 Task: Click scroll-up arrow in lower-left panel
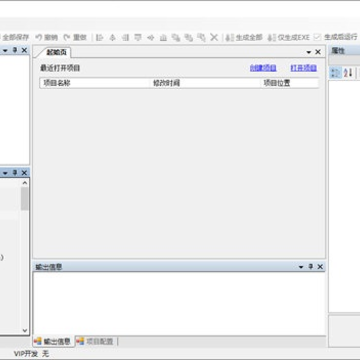coord(25,183)
